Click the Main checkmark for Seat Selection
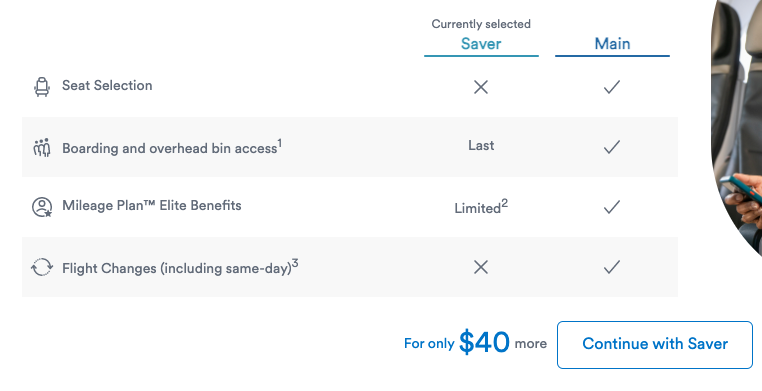The image size is (762, 391). coord(612,87)
